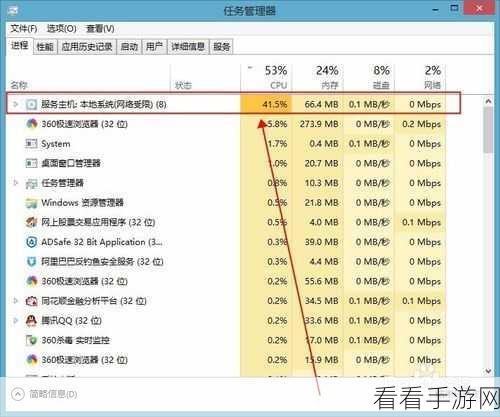Screen dimensions: 500x417
Task: Click 360极速浏览器 icon in 15.9 MB row
Action: (x=32, y=360)
